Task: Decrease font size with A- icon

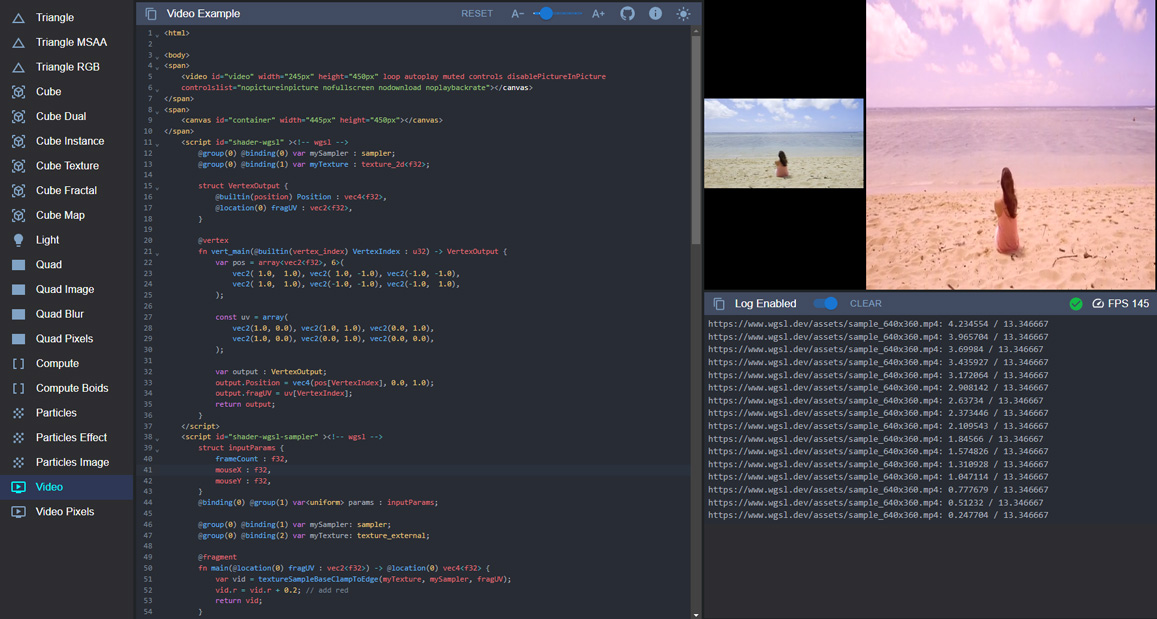Action: (517, 14)
